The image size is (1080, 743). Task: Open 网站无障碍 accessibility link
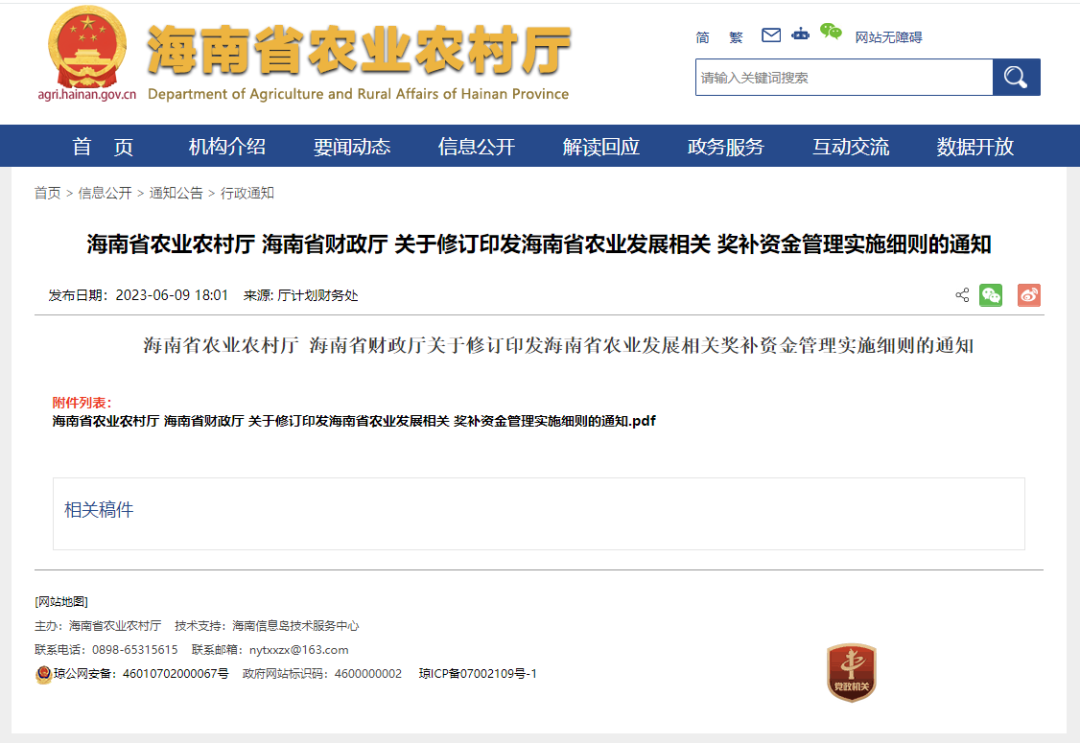pos(889,37)
